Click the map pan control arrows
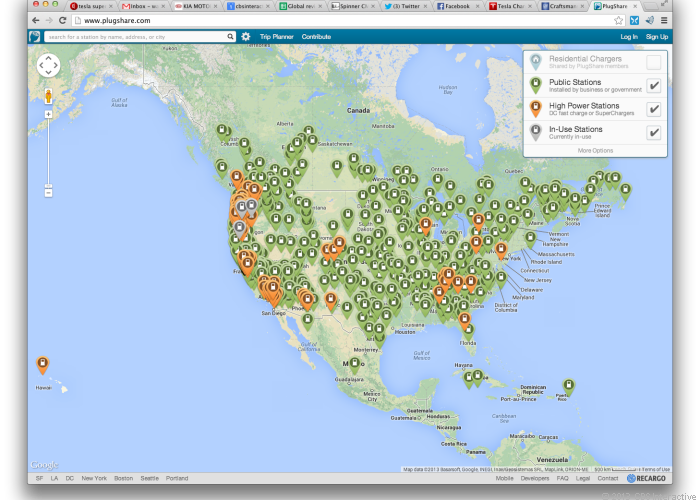This screenshot has height=500, width=700. [48, 65]
